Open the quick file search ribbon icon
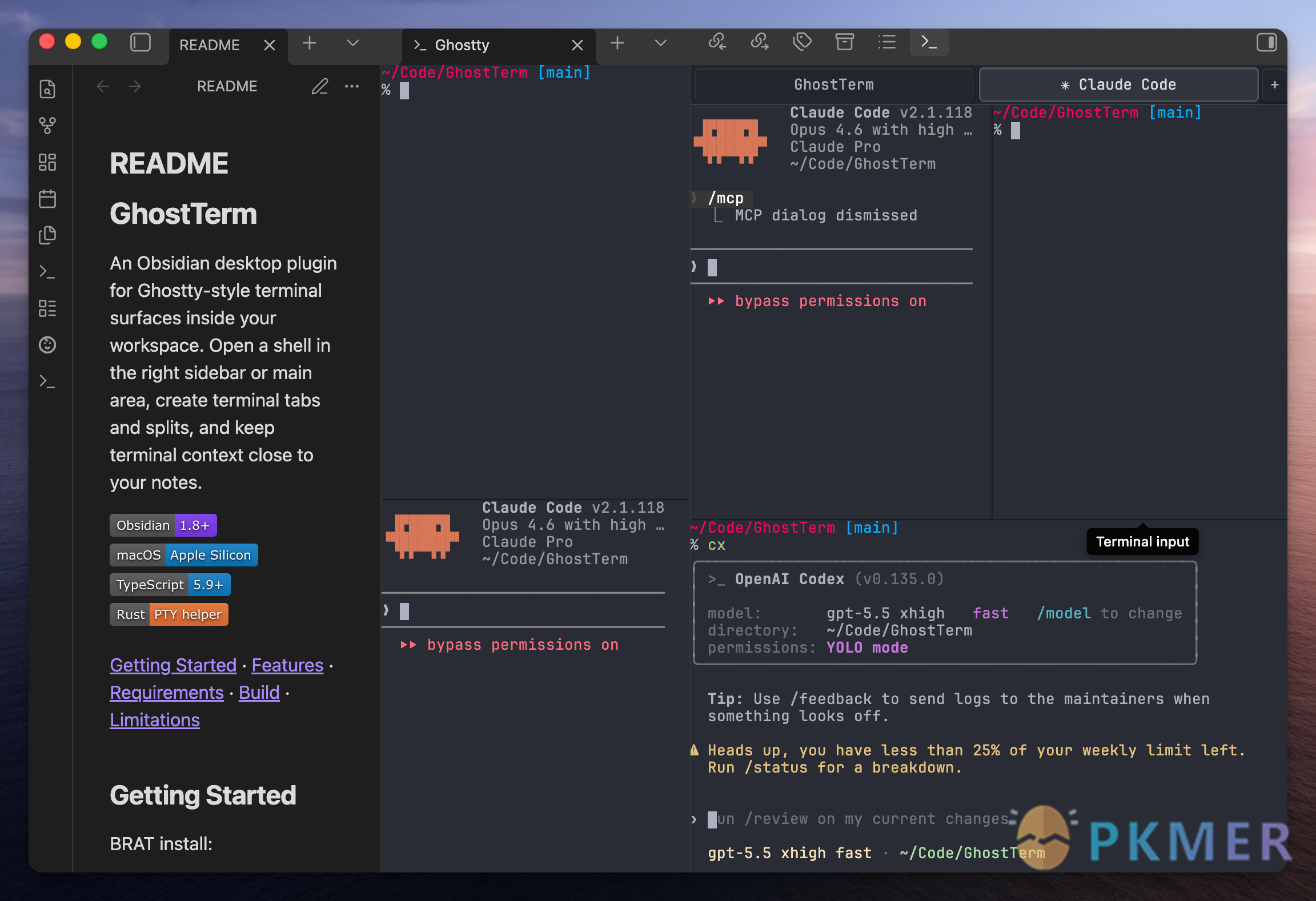The width and height of the screenshot is (1316, 901). click(47, 89)
